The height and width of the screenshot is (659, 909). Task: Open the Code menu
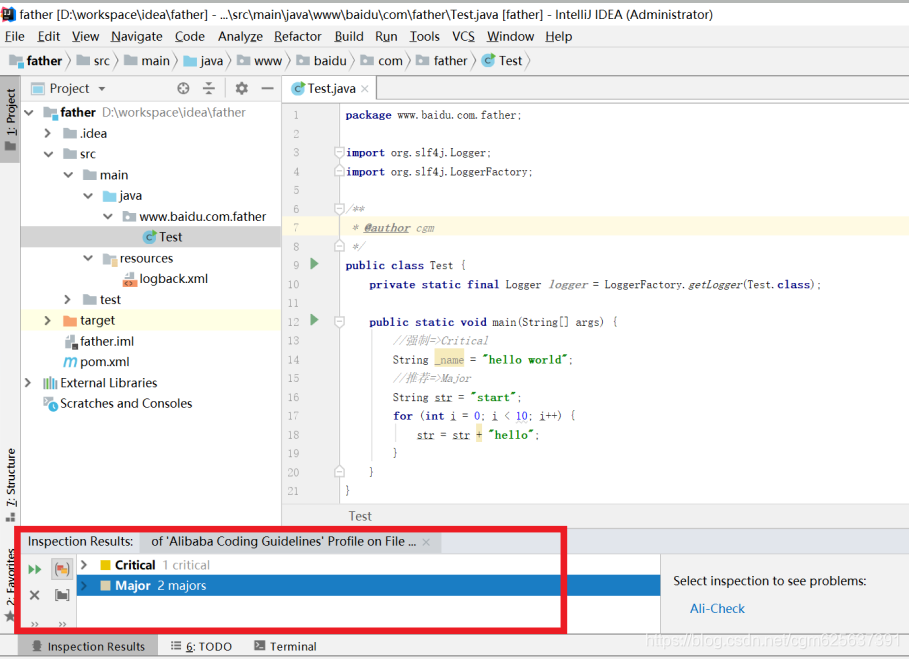pyautogui.click(x=190, y=37)
